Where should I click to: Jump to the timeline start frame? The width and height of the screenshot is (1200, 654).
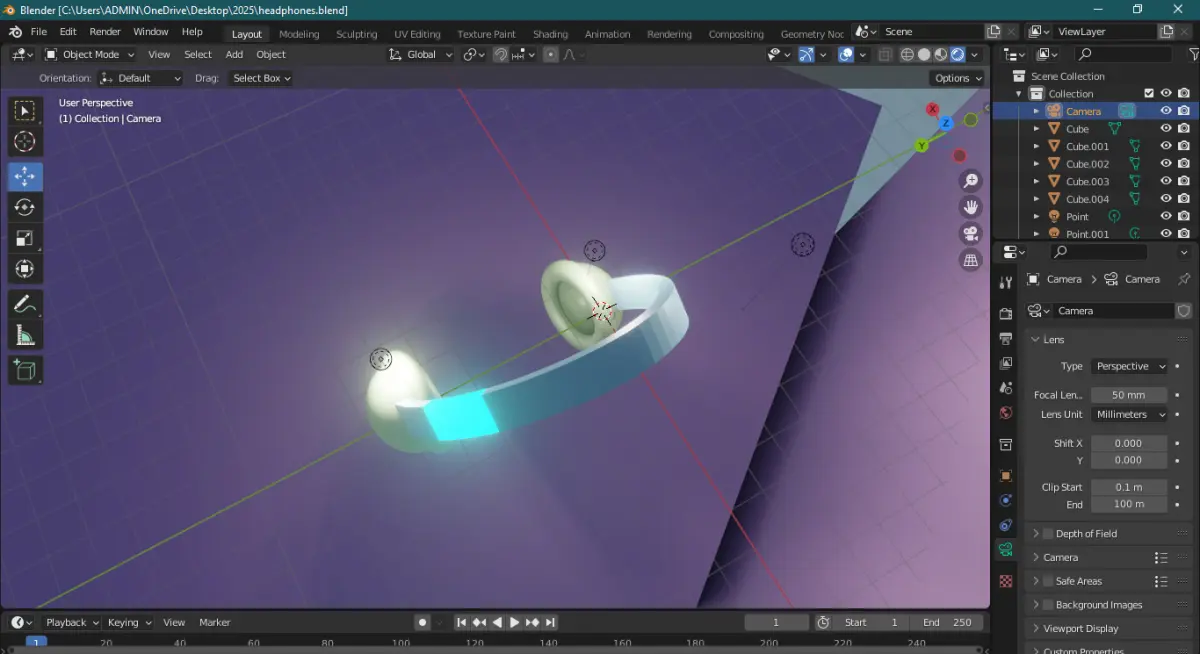[x=462, y=622]
